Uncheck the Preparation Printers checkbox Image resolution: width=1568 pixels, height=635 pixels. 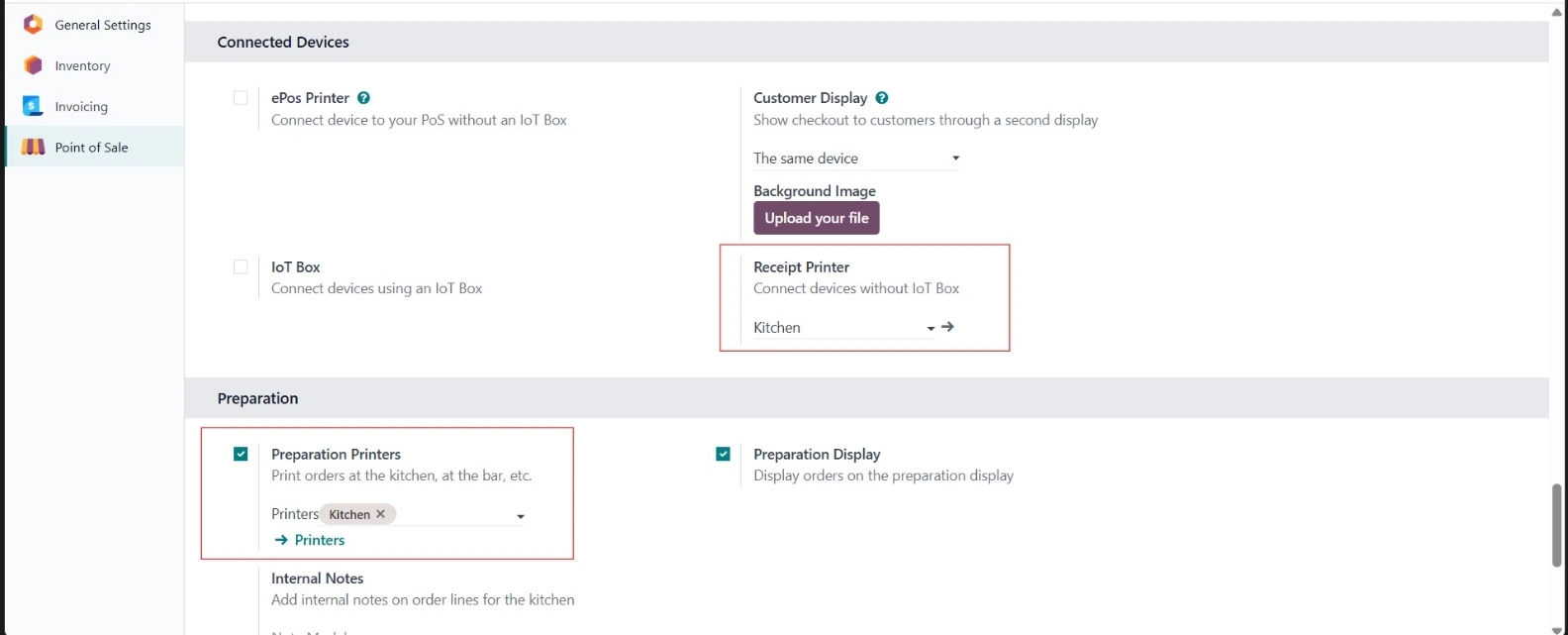point(241,454)
